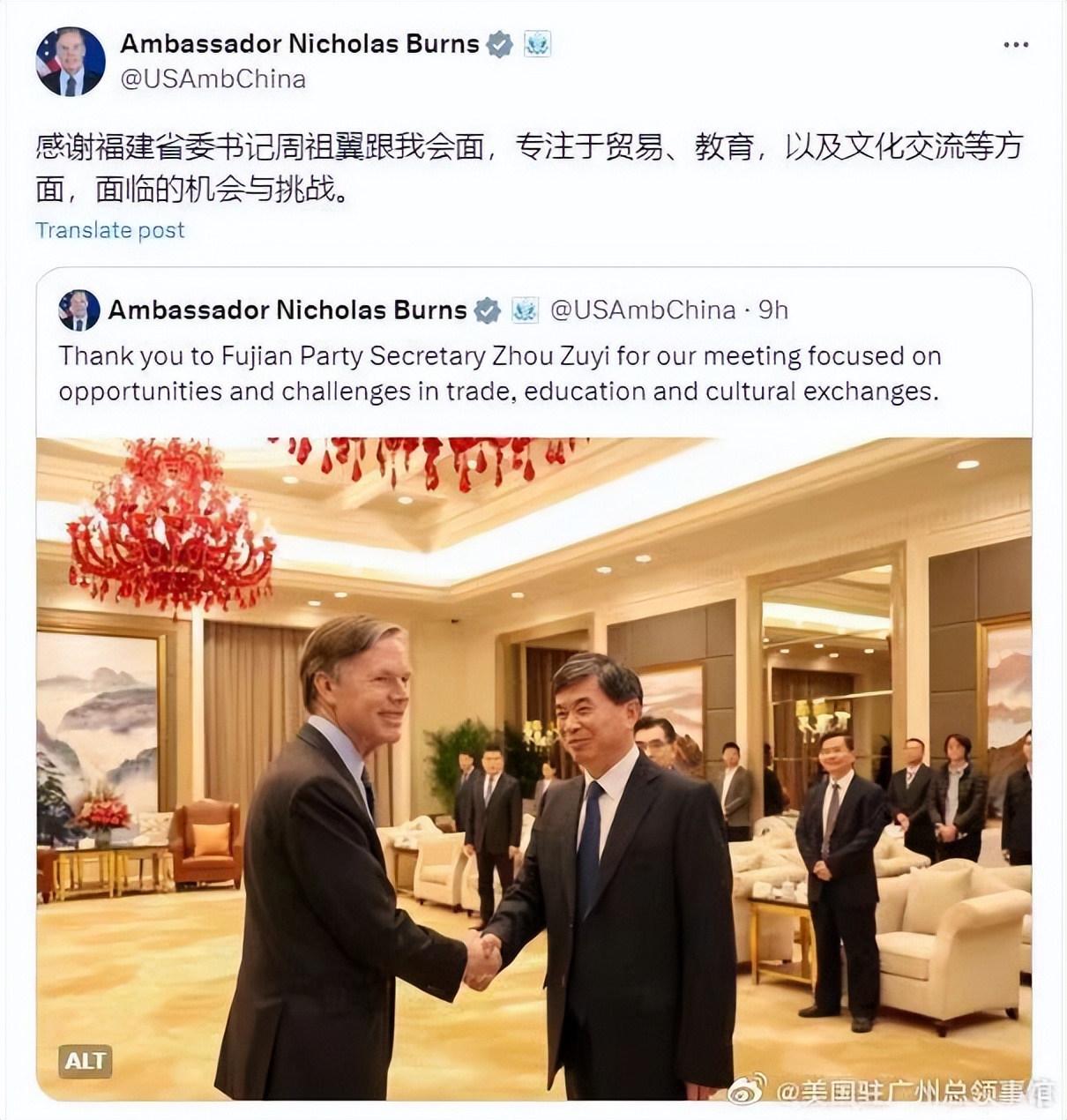
Task: Click the verified checkmark in quoted post
Action: click(x=488, y=310)
